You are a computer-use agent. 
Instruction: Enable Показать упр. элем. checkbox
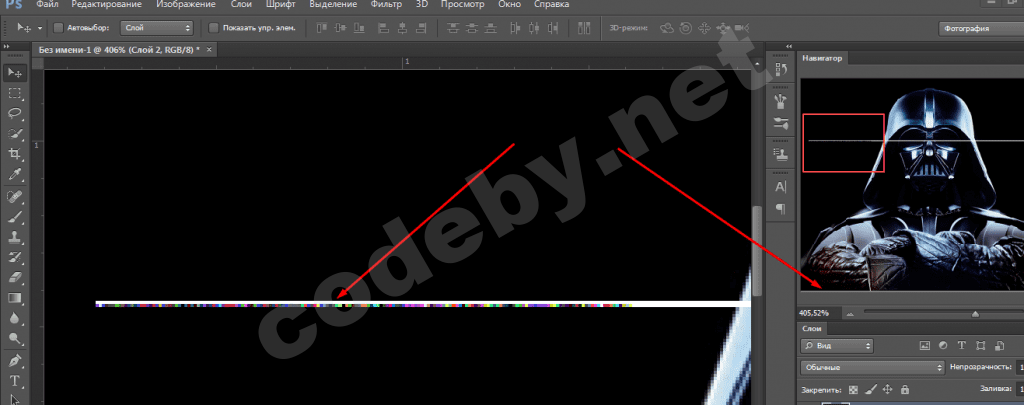[213, 28]
